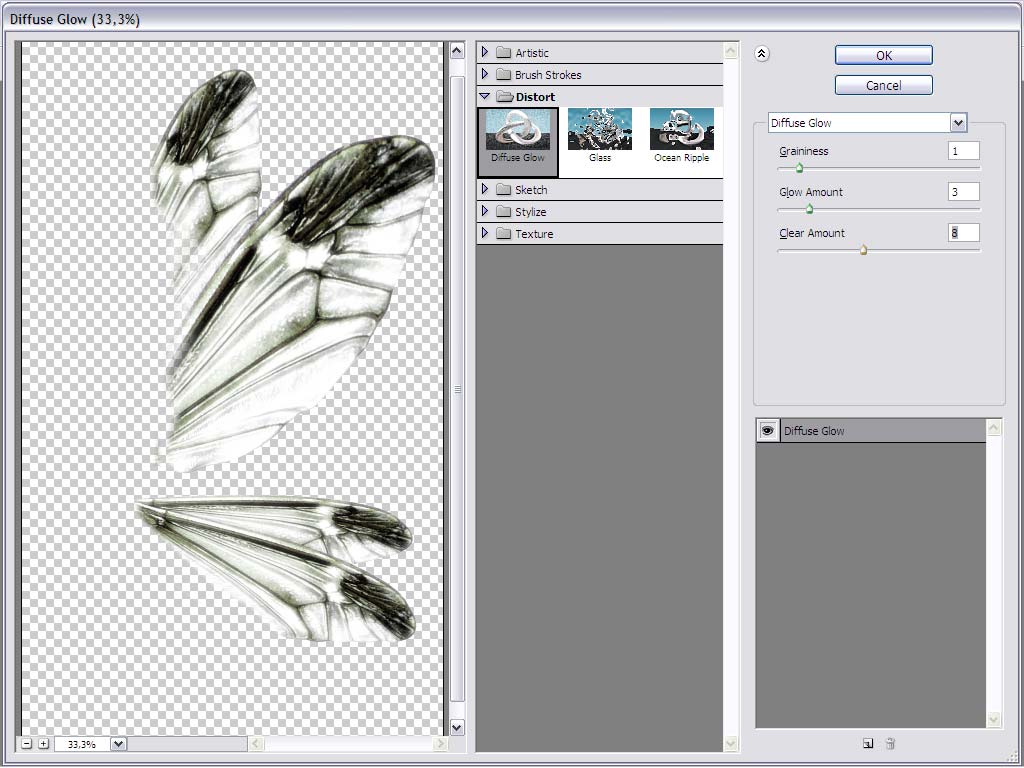
Task: Click the Glow Amount slider handle
Action: pos(809,209)
